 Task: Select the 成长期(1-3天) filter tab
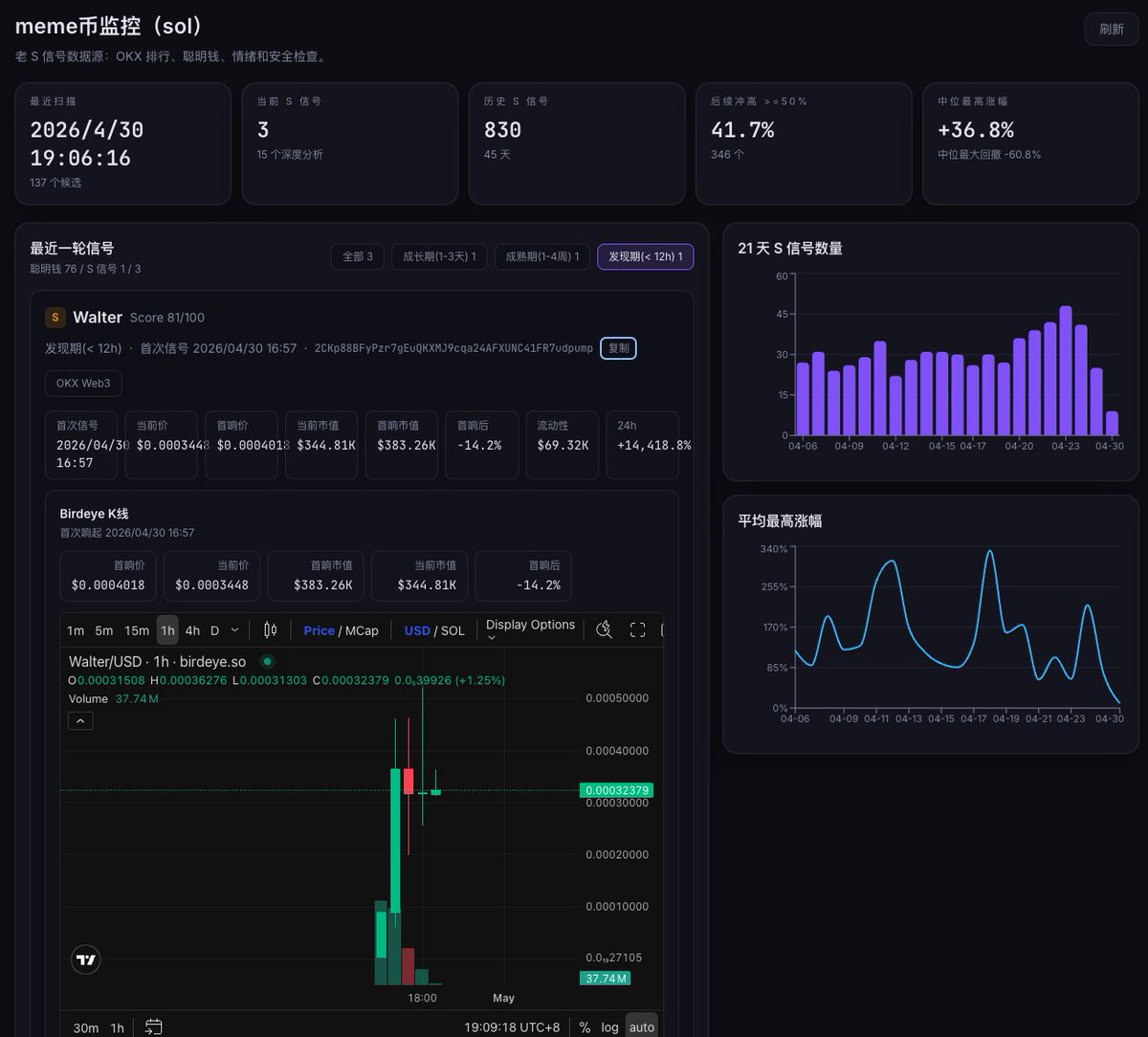click(439, 256)
